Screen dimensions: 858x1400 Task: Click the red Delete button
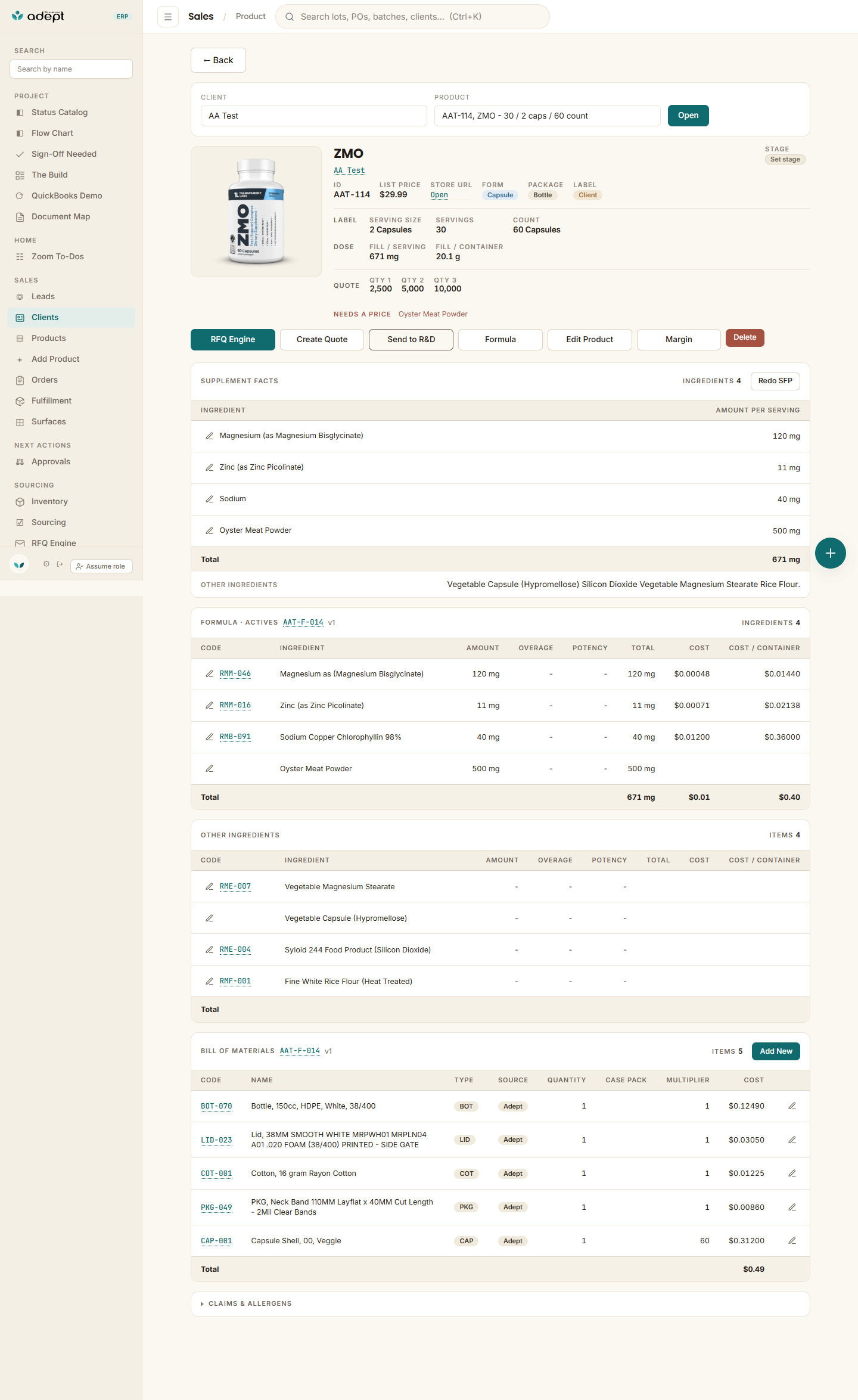click(x=745, y=338)
